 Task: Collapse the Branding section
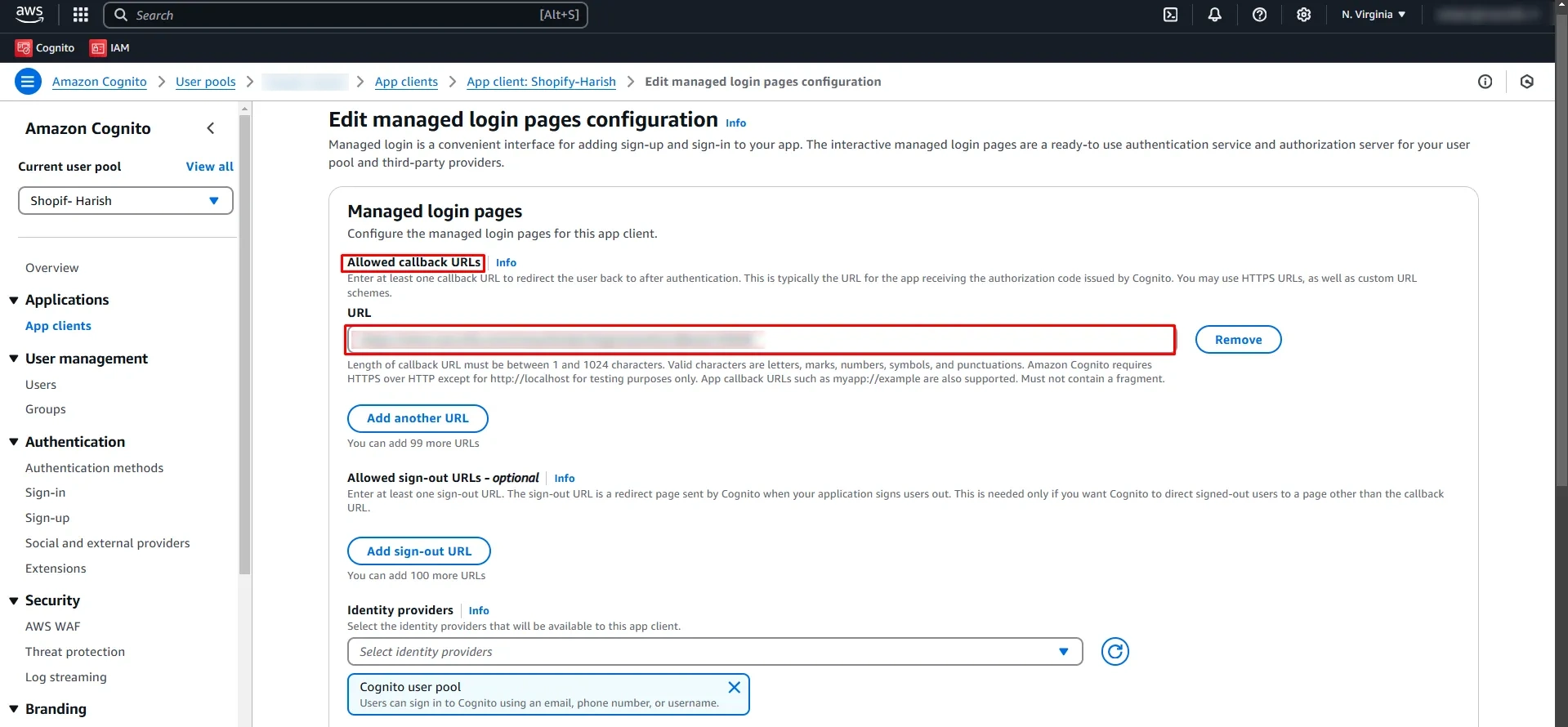(14, 709)
